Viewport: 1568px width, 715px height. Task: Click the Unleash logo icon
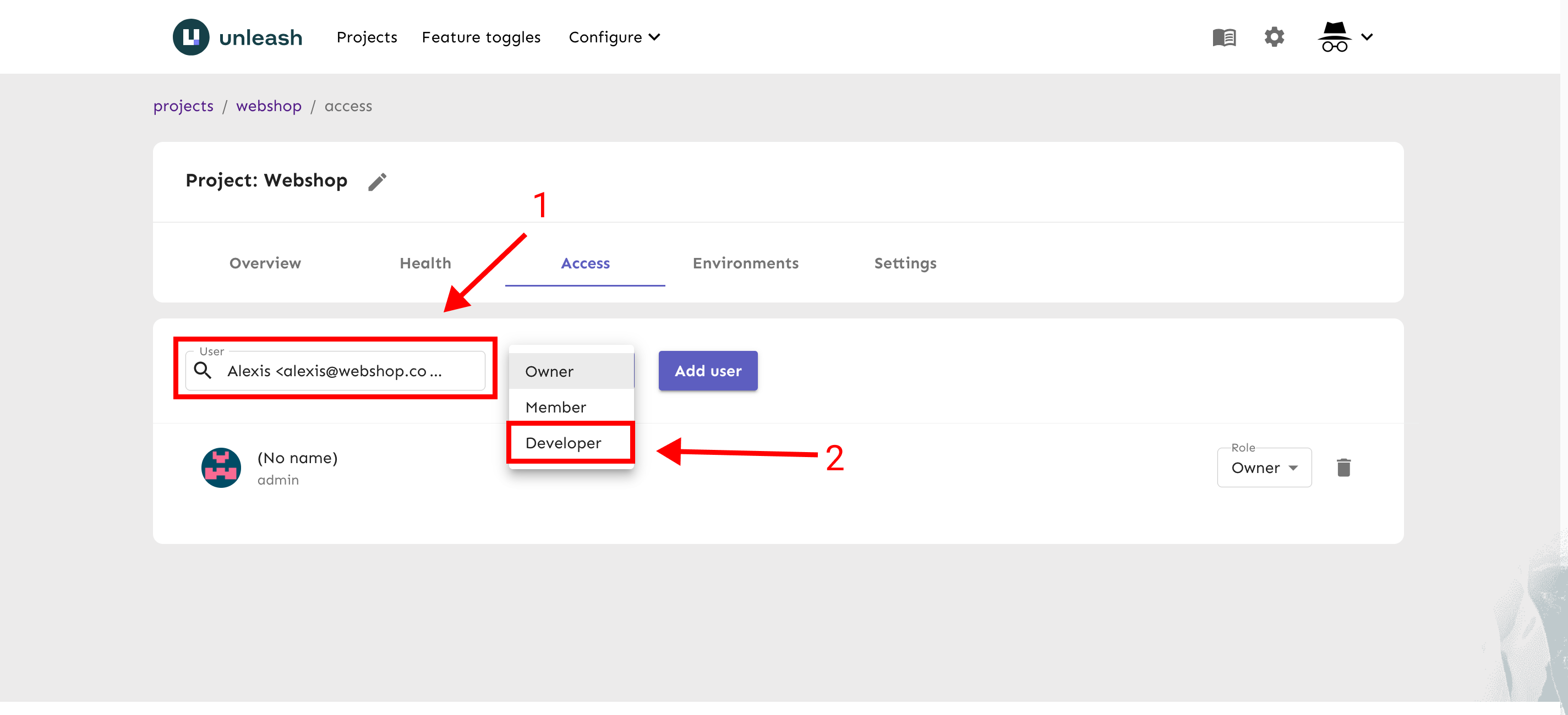[191, 37]
